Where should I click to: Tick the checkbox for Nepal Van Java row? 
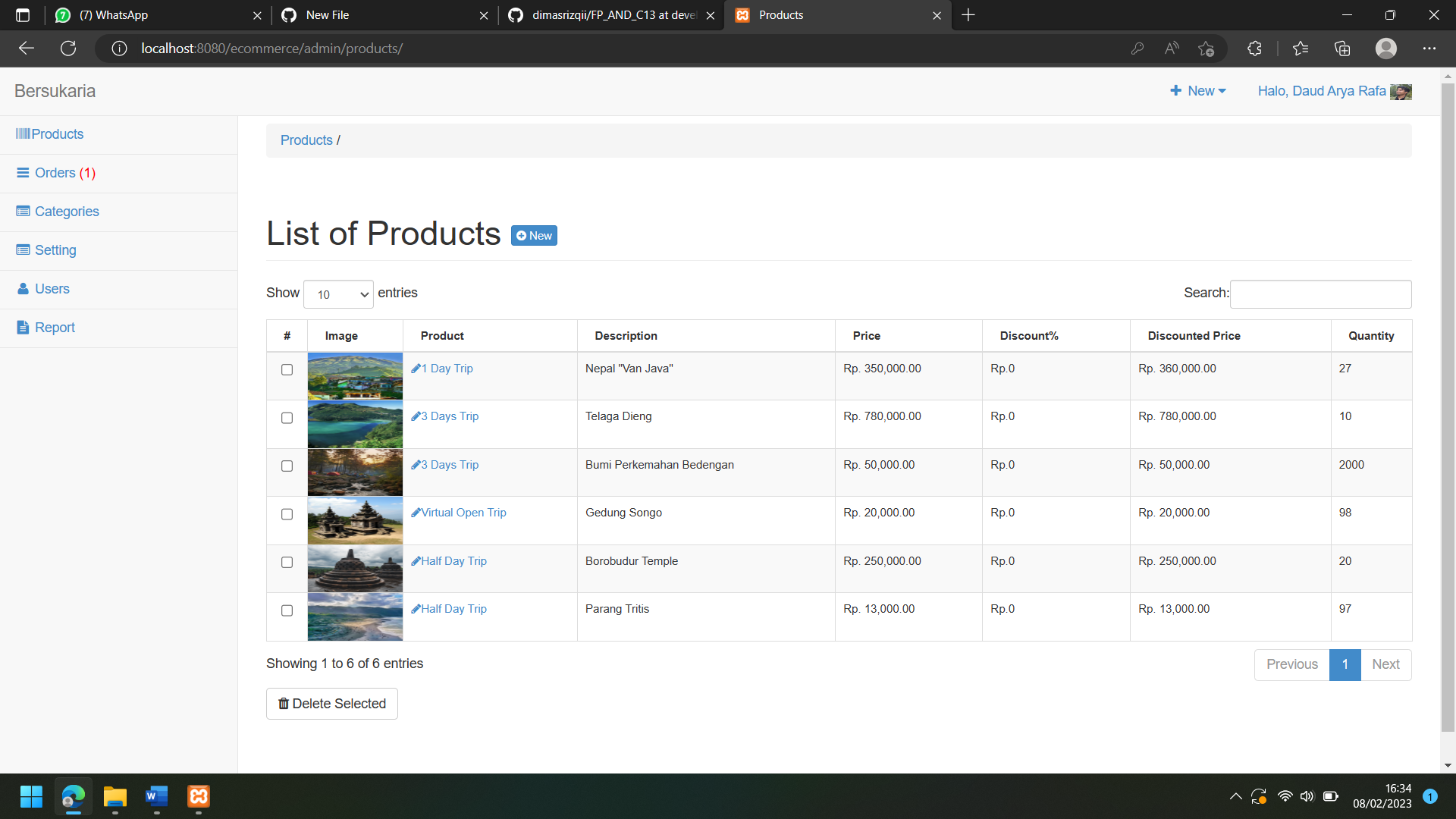tap(287, 370)
